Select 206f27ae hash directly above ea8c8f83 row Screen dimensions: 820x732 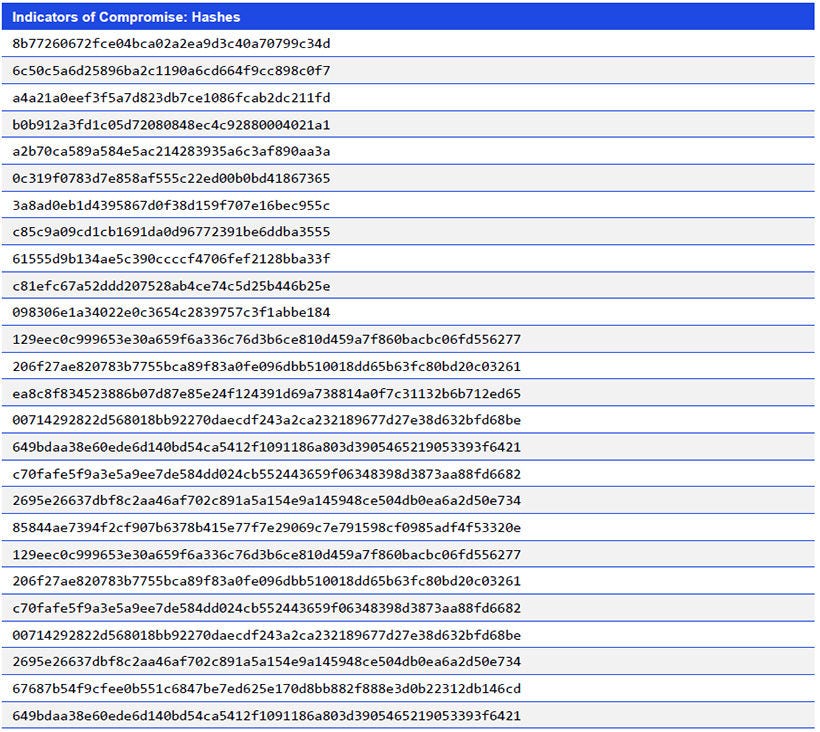[x=267, y=367]
